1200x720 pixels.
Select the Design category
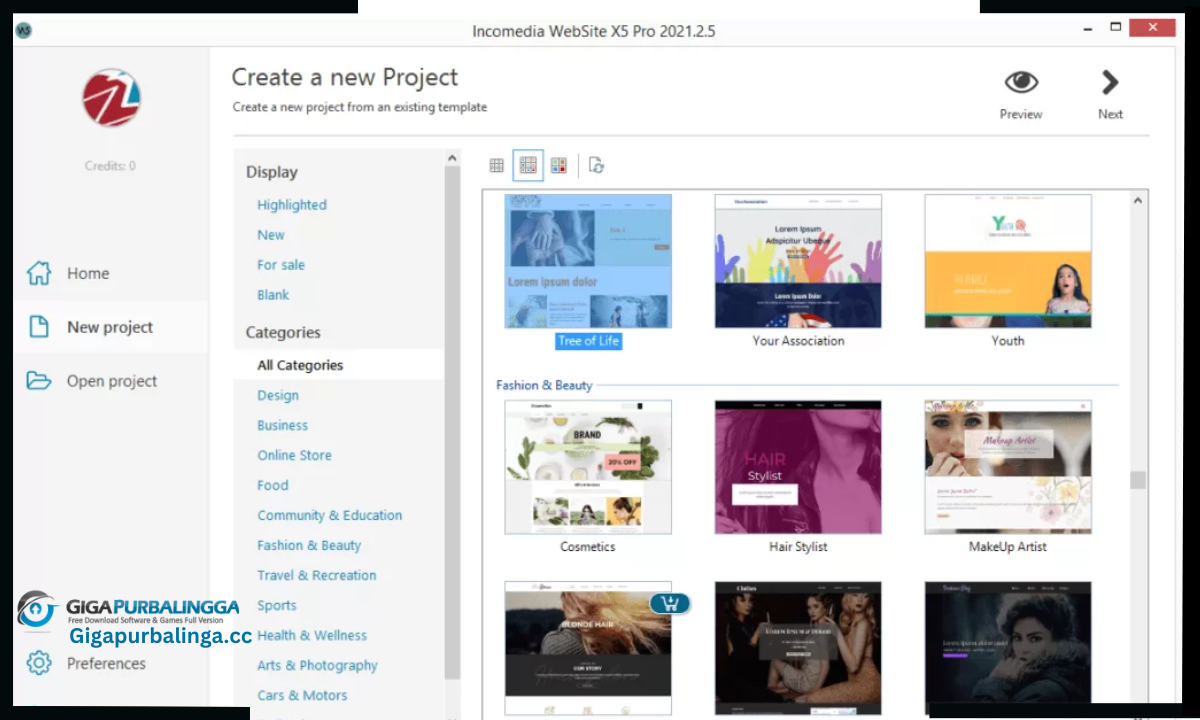(x=278, y=395)
